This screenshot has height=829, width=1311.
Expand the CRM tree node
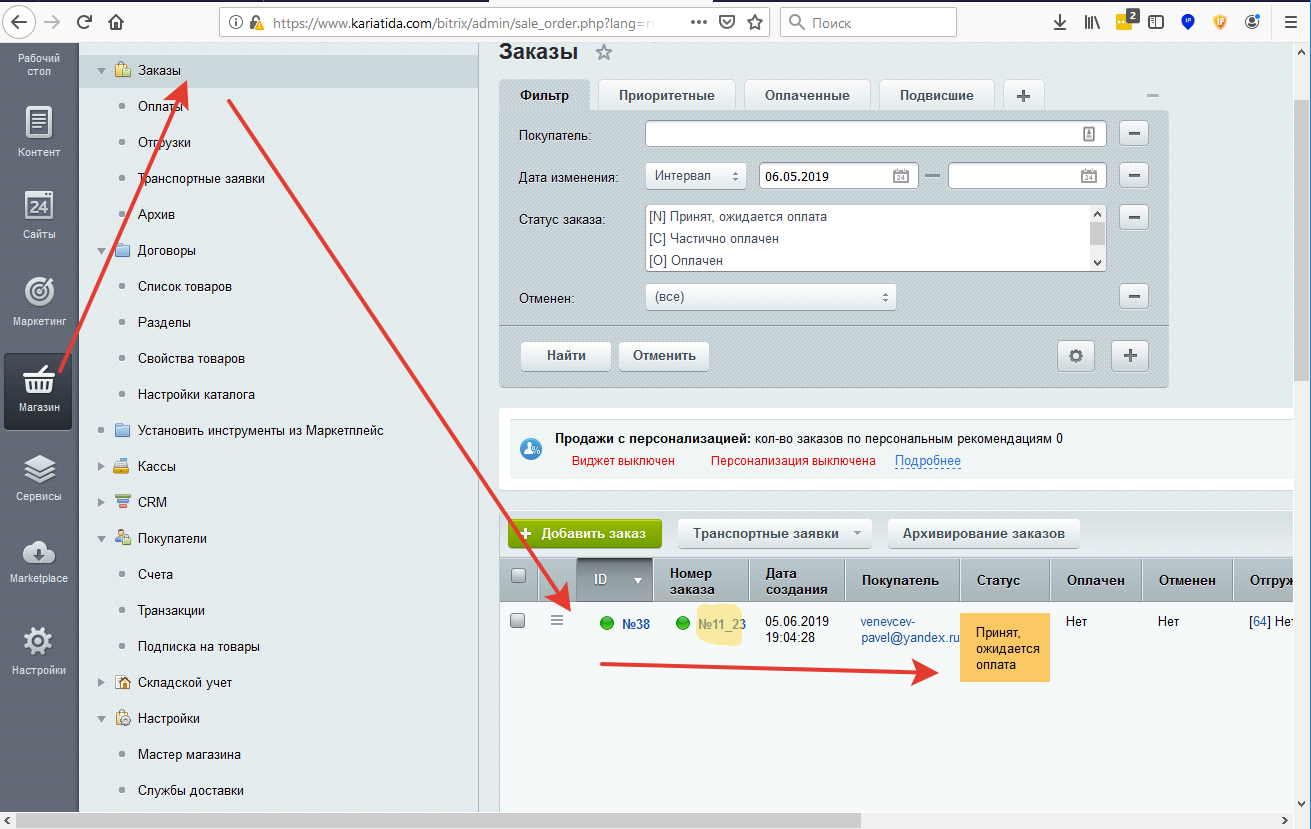101,502
